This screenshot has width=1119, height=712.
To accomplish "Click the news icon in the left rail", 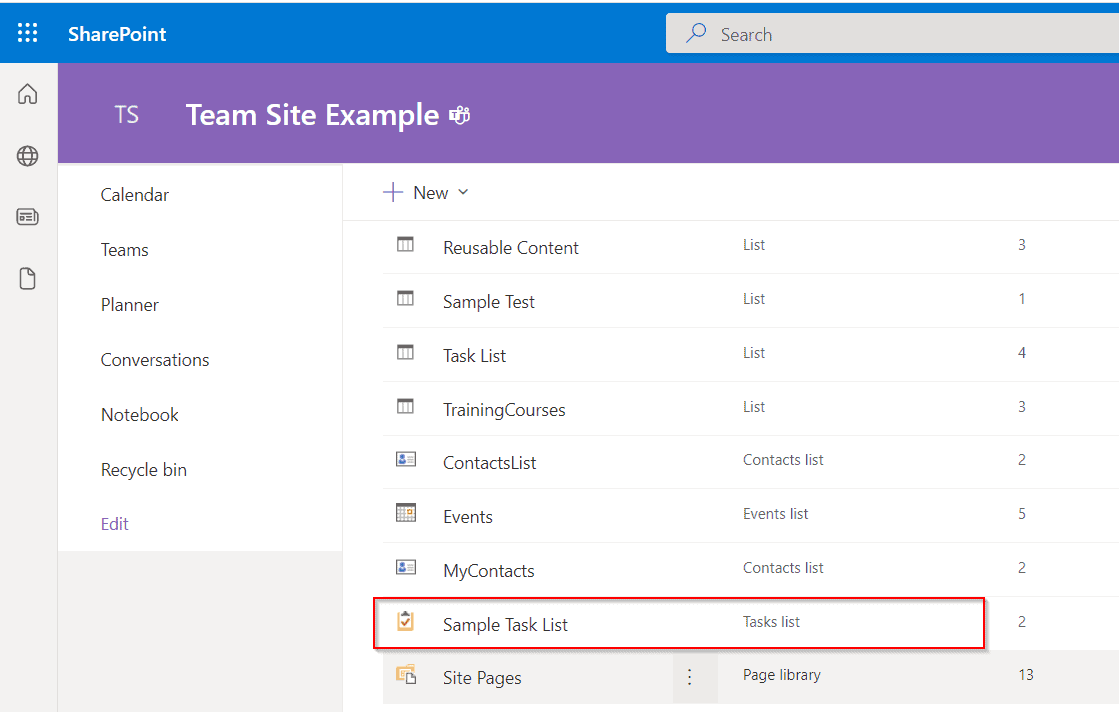I will pyautogui.click(x=27, y=216).
